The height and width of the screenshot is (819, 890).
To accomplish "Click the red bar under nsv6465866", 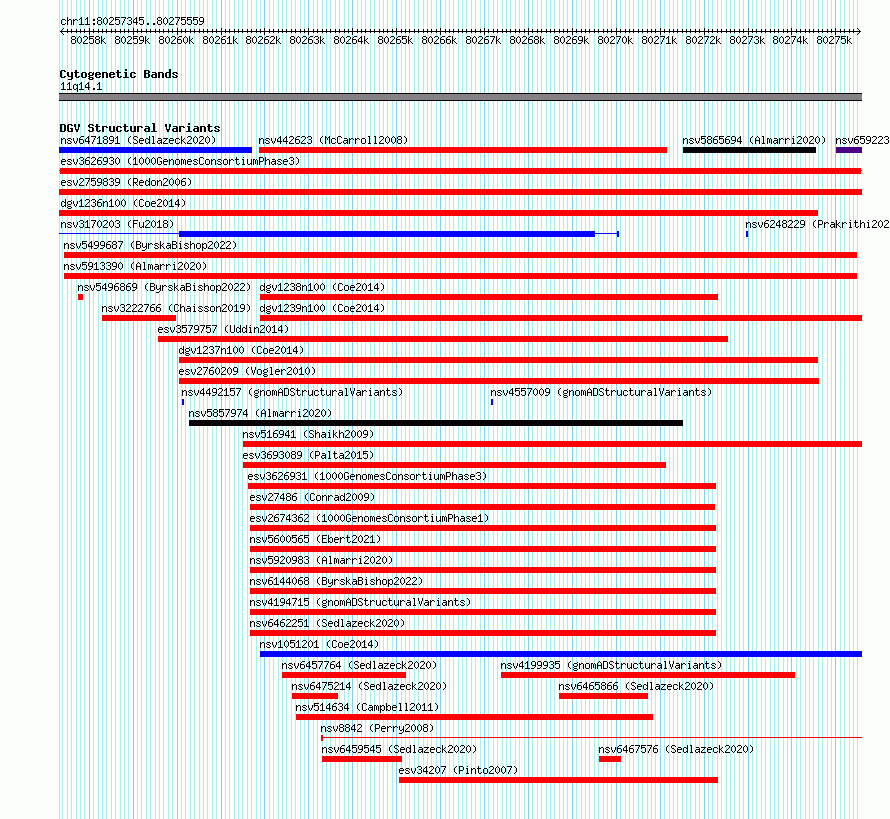I will click(603, 696).
